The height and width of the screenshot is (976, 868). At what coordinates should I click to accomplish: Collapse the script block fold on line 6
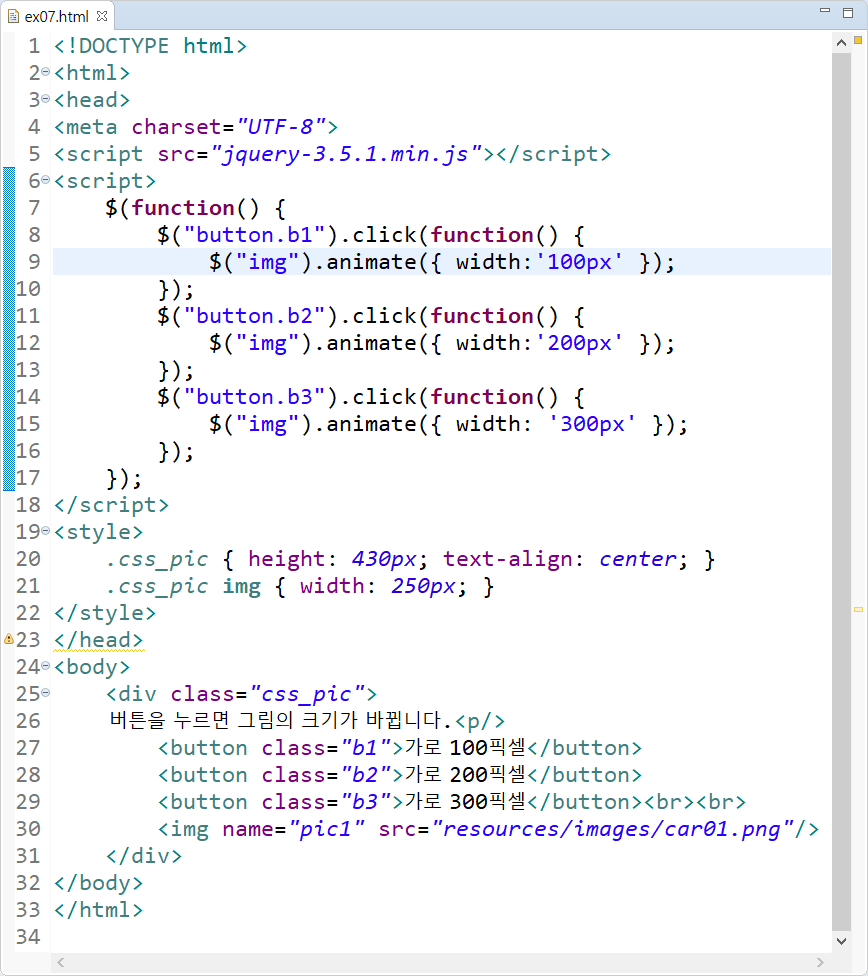point(45,180)
